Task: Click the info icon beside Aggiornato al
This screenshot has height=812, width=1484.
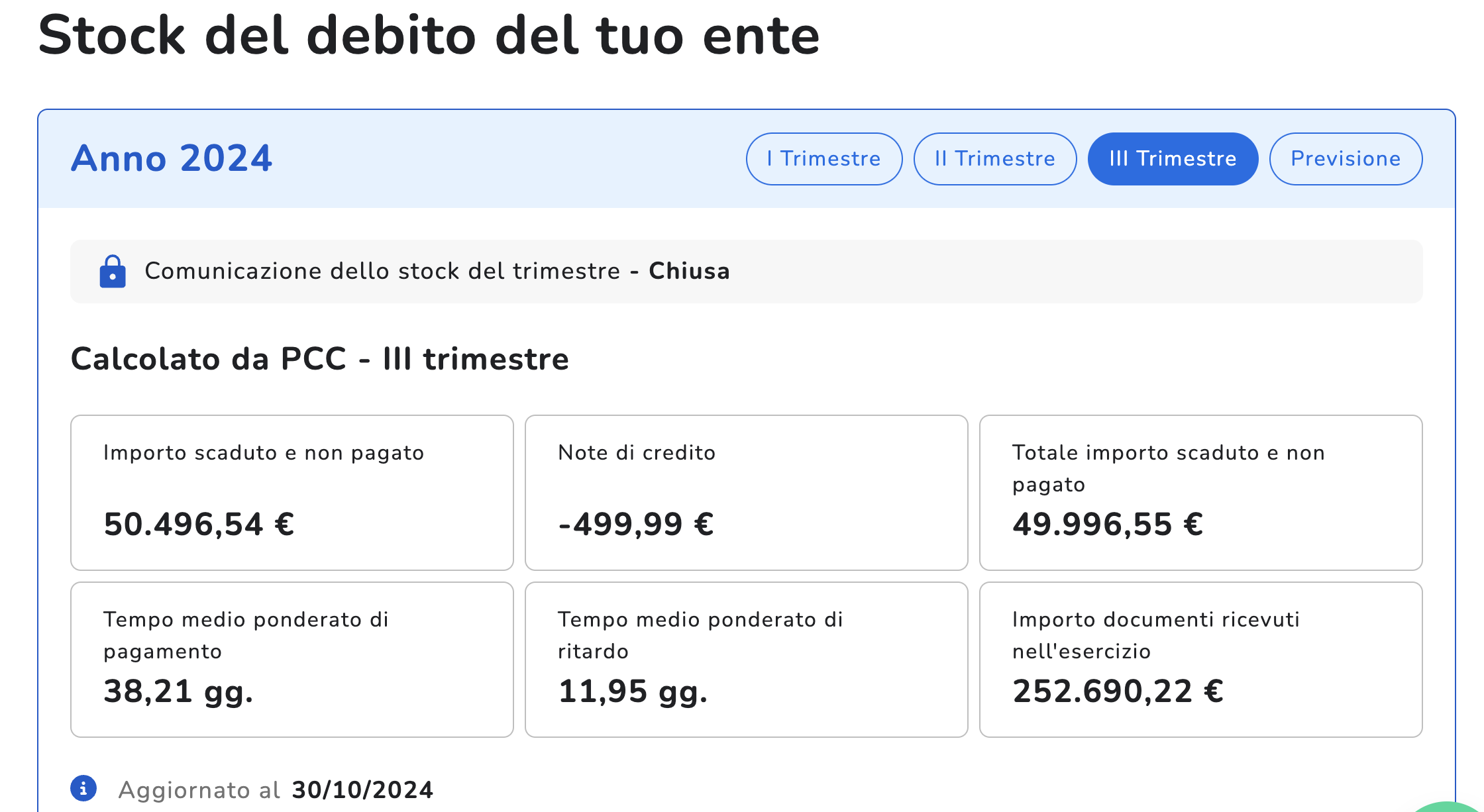Action: pos(83,788)
